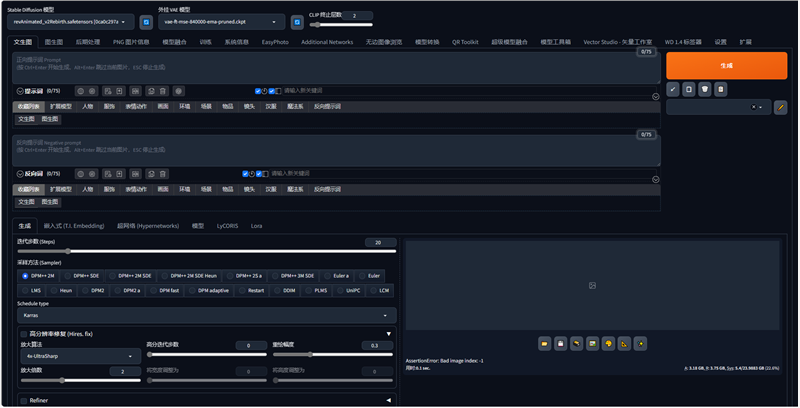The width and height of the screenshot is (800, 408).
Task: Open the Lora tab
Action: pos(257,226)
